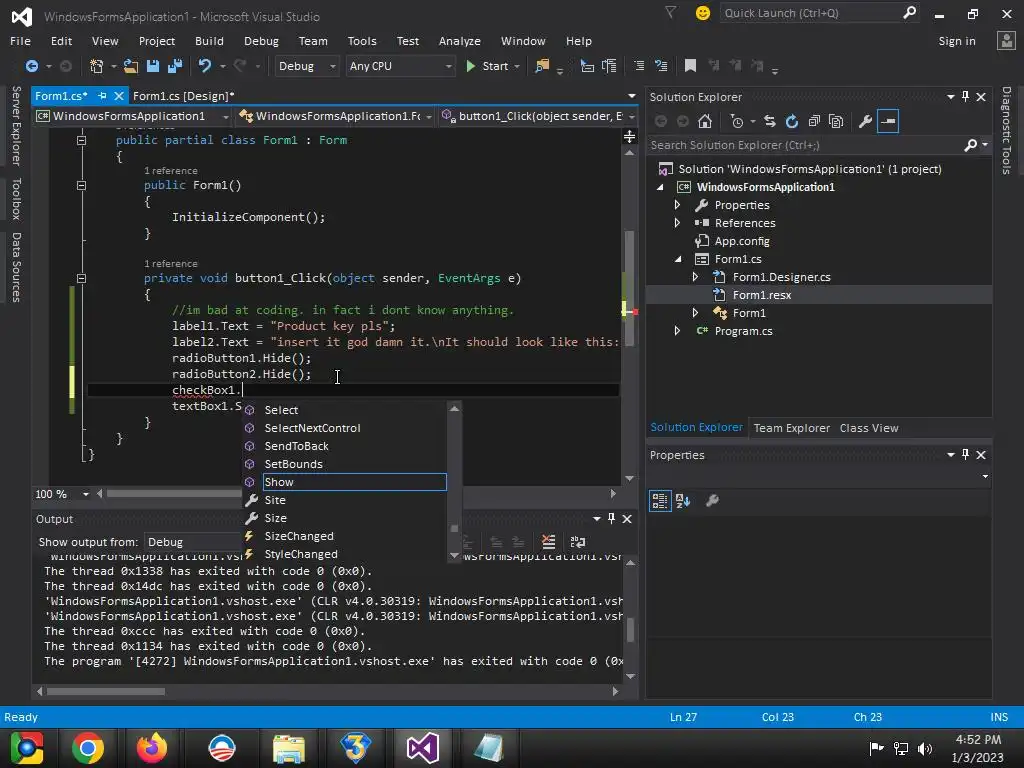1024x768 pixels.
Task: Click Pending Changes Filter clock icon
Action: [737, 121]
